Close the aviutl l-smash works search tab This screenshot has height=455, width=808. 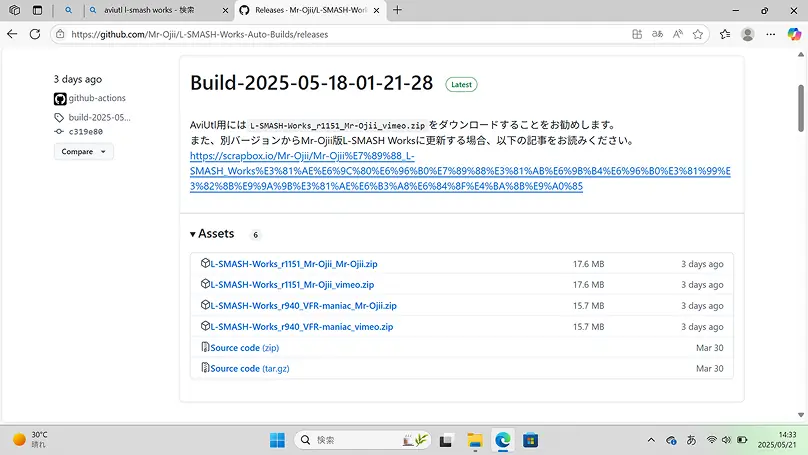pyautogui.click(x=225, y=10)
